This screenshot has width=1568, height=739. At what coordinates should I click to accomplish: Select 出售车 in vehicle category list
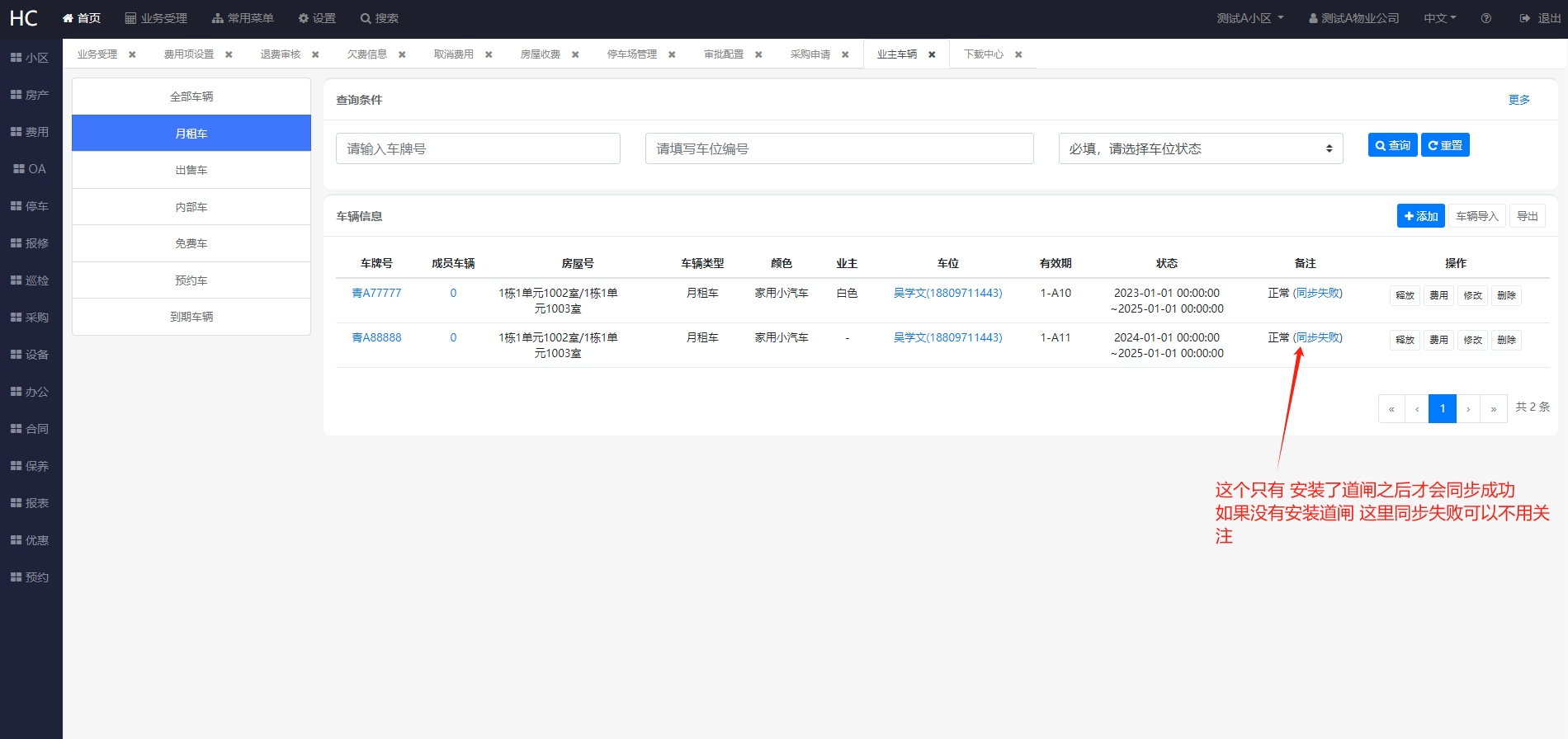click(191, 170)
